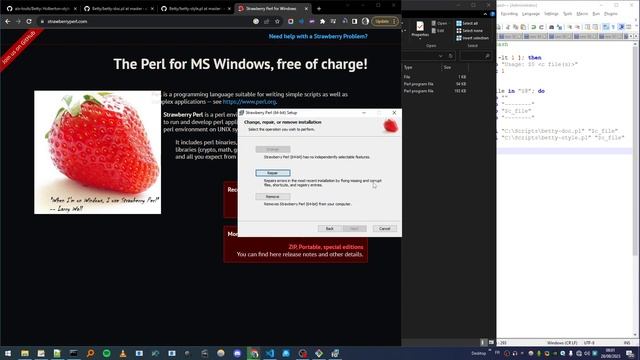Open ZIP, Portable, special editions link
640x360 pixels.
coord(326,247)
